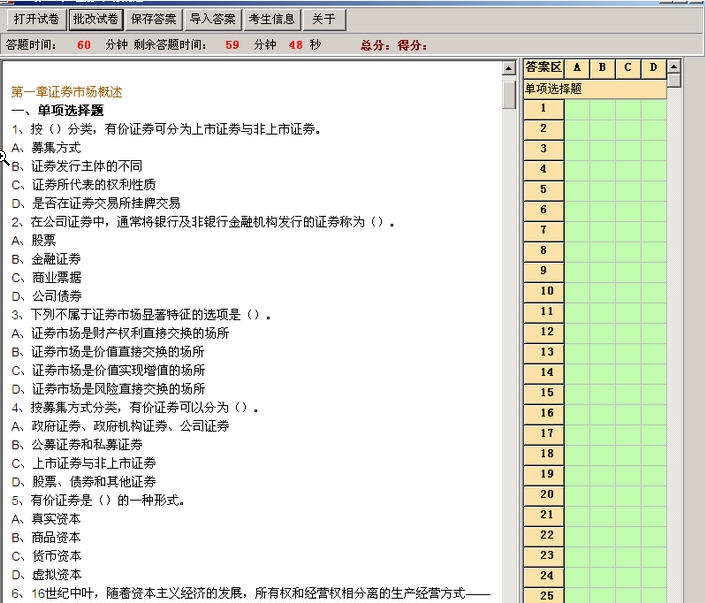Click 保存答案 to save answers
The height and width of the screenshot is (603, 705).
tap(153, 19)
